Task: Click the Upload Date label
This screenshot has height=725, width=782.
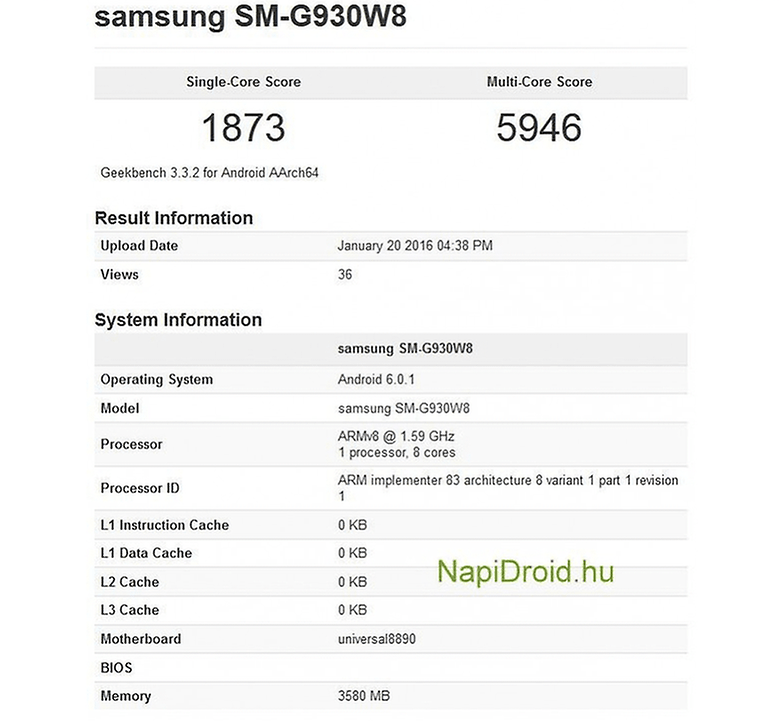Action: pyautogui.click(x=139, y=246)
